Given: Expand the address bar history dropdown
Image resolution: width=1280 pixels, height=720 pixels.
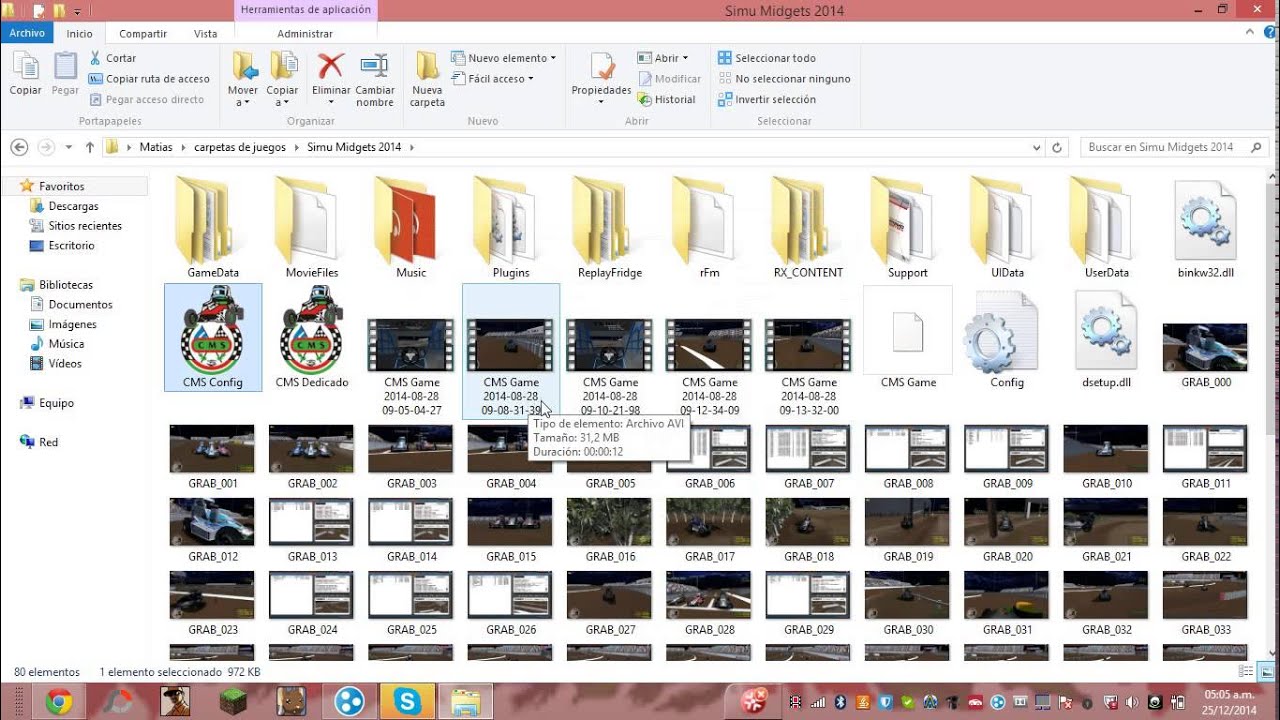Looking at the screenshot, I should 1036,147.
